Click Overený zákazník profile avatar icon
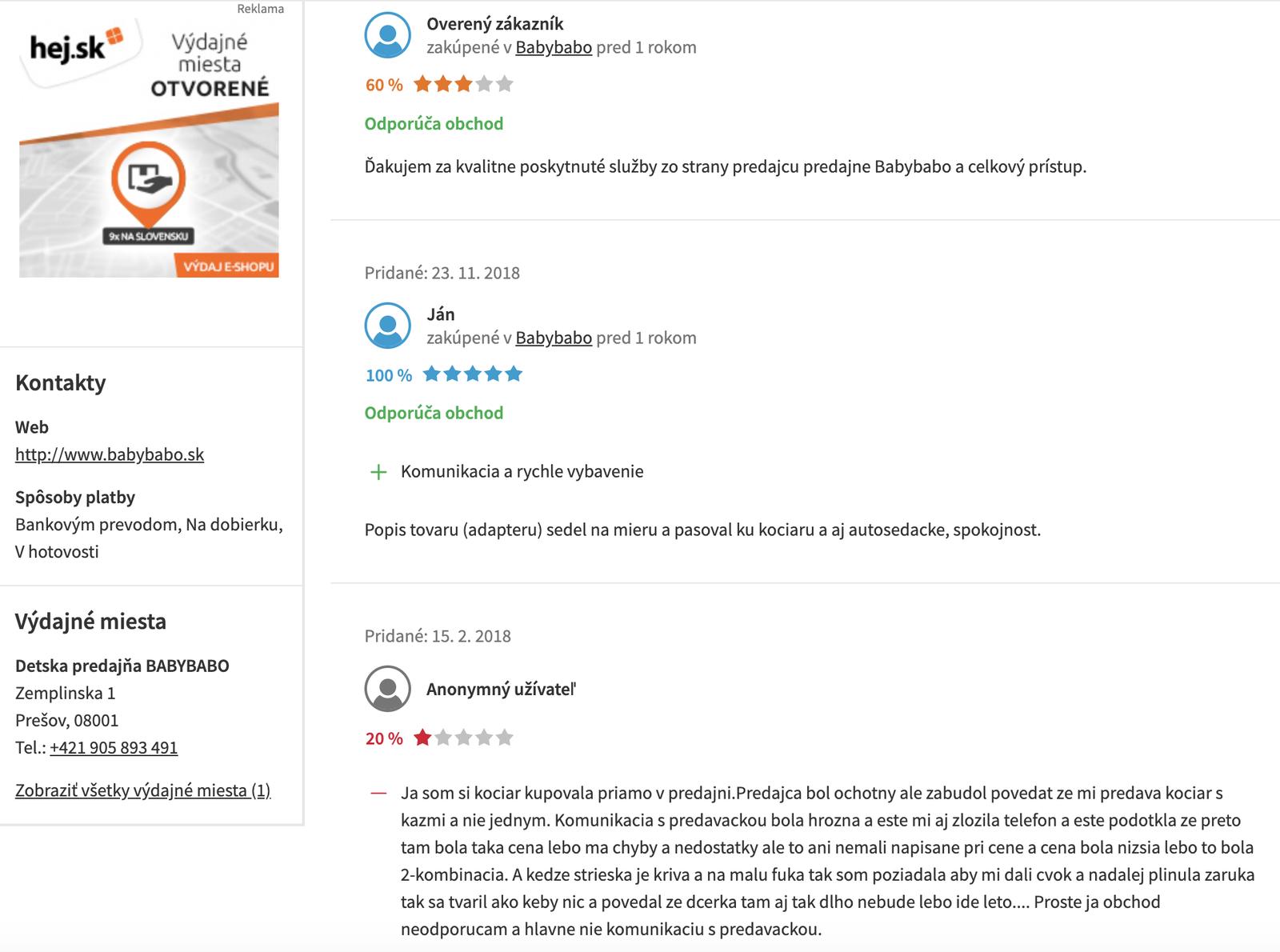The image size is (1280, 952). [388, 35]
